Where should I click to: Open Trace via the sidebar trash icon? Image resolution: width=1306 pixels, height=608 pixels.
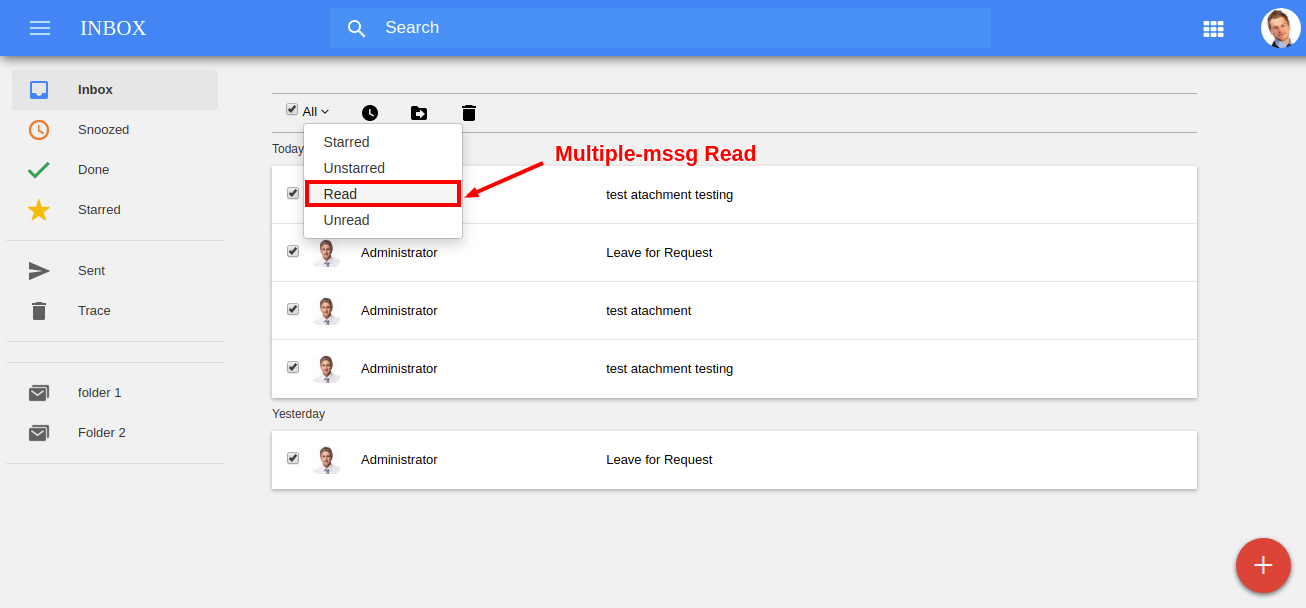pyautogui.click(x=39, y=311)
